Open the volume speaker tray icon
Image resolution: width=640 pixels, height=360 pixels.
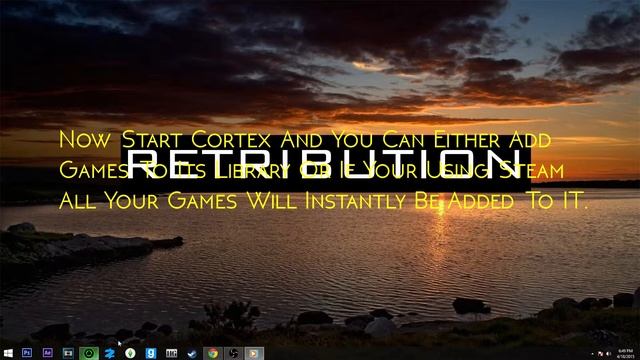coord(608,354)
